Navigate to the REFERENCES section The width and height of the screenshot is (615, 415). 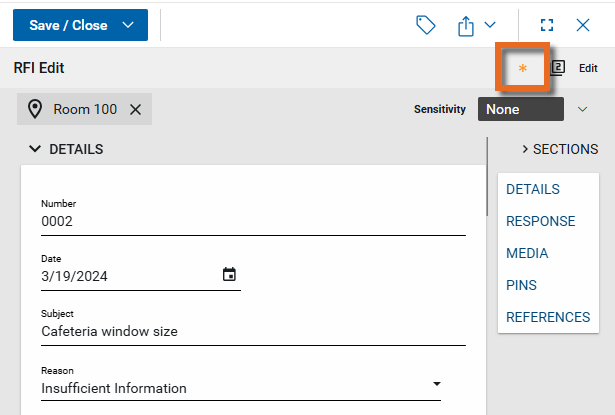pos(547,317)
